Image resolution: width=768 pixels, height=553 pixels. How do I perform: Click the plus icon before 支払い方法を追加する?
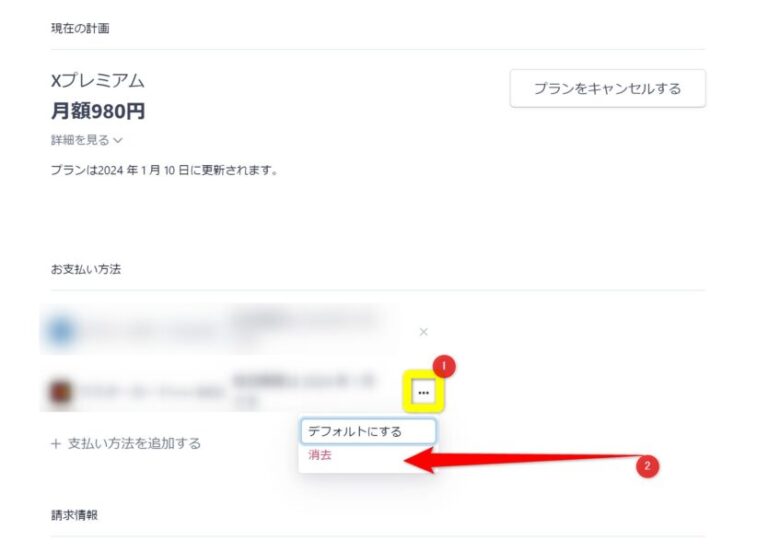[56, 444]
